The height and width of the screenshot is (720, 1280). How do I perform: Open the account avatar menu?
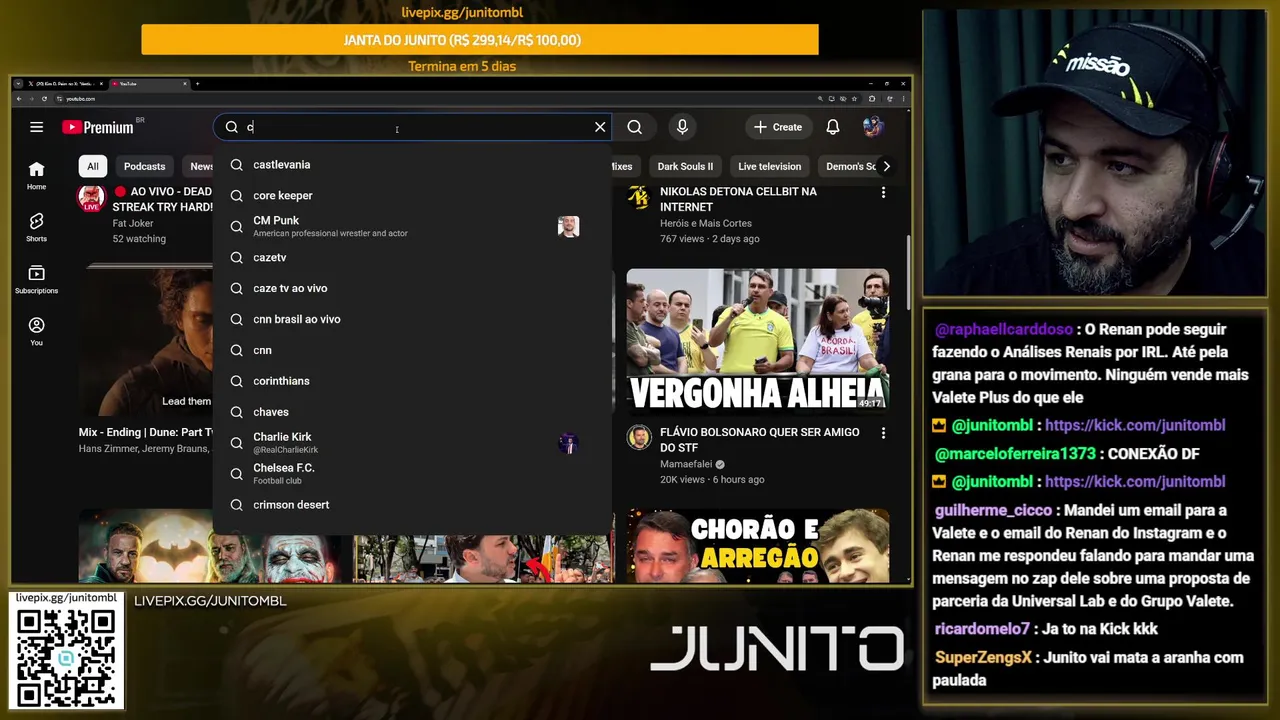click(x=873, y=127)
